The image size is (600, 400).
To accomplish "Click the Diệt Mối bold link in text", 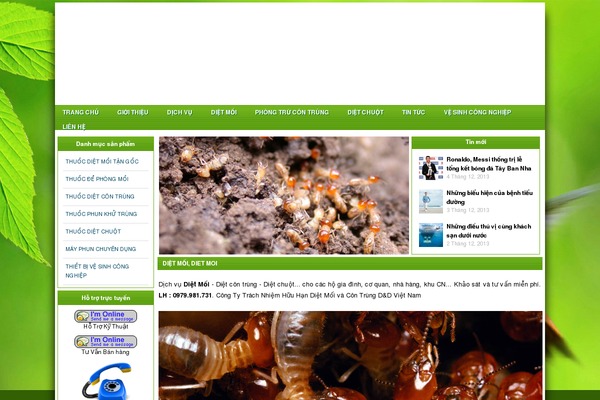I will [x=196, y=284].
